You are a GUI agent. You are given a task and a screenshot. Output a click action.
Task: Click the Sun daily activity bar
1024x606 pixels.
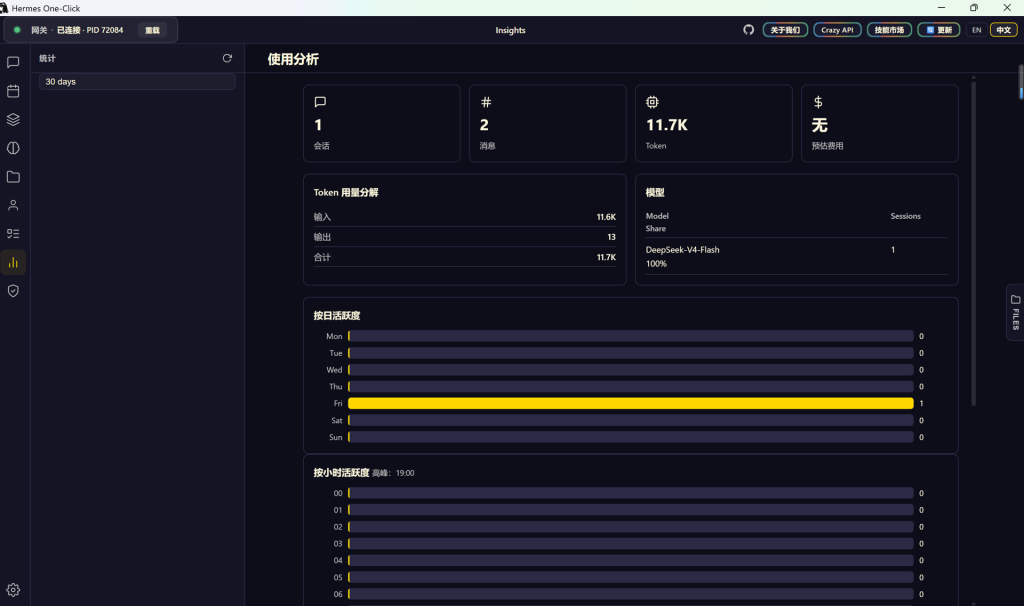631,437
